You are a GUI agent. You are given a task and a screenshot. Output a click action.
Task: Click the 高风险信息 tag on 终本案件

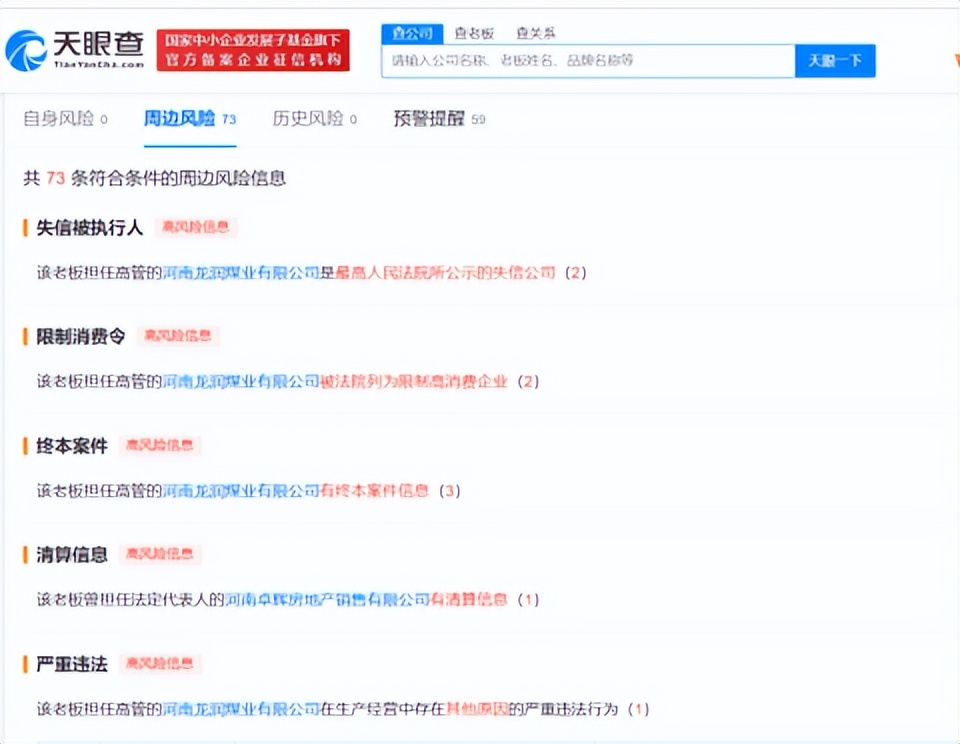point(159,446)
